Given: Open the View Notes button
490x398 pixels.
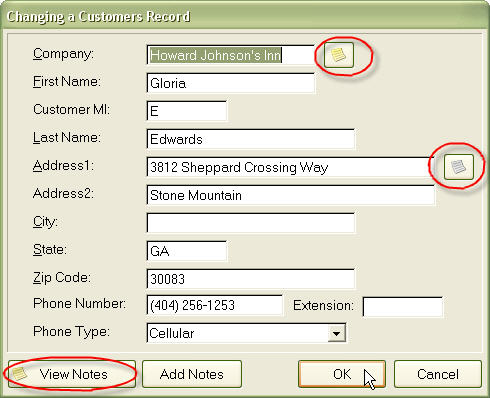Looking at the screenshot, I should (72, 374).
